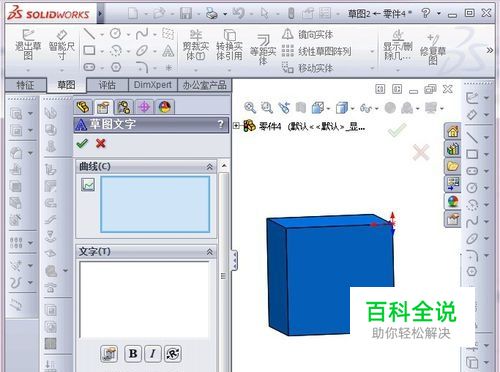Select the Corner Rectangle tool in the ribbon
500x372 pixels.
point(89,51)
